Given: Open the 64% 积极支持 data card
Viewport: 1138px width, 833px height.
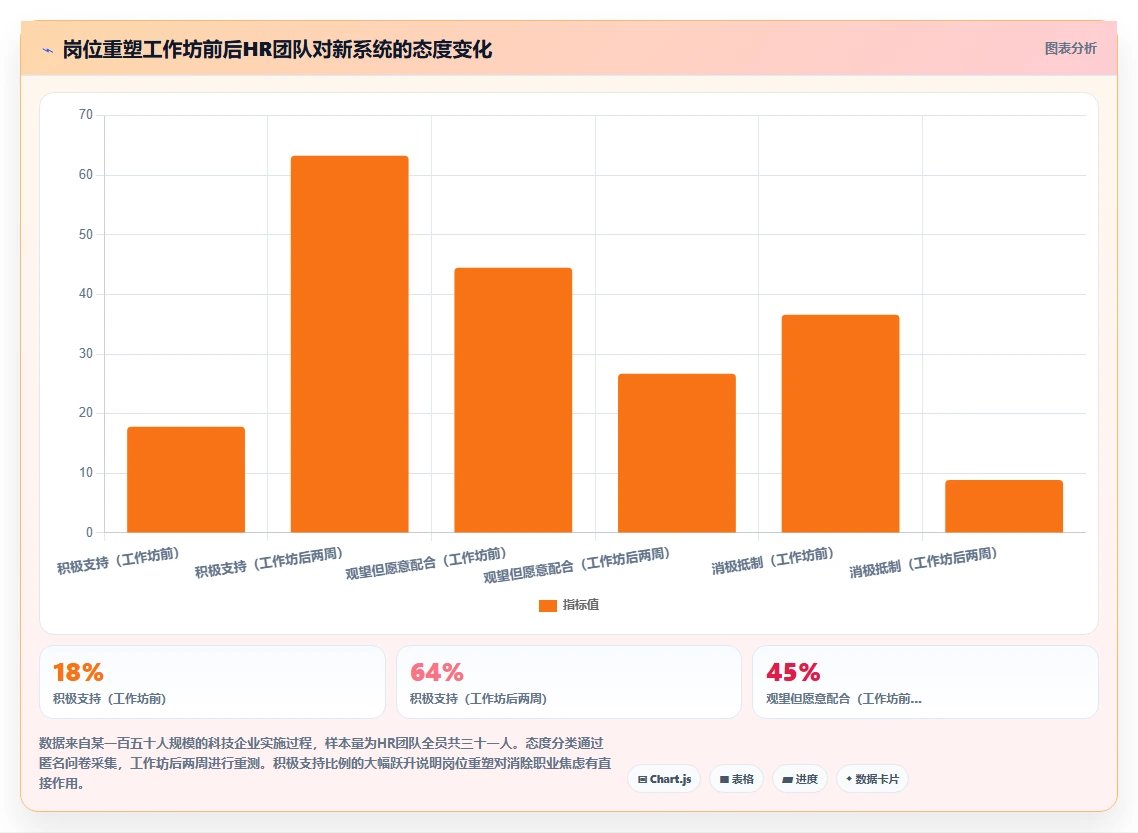Looking at the screenshot, I should 569,682.
